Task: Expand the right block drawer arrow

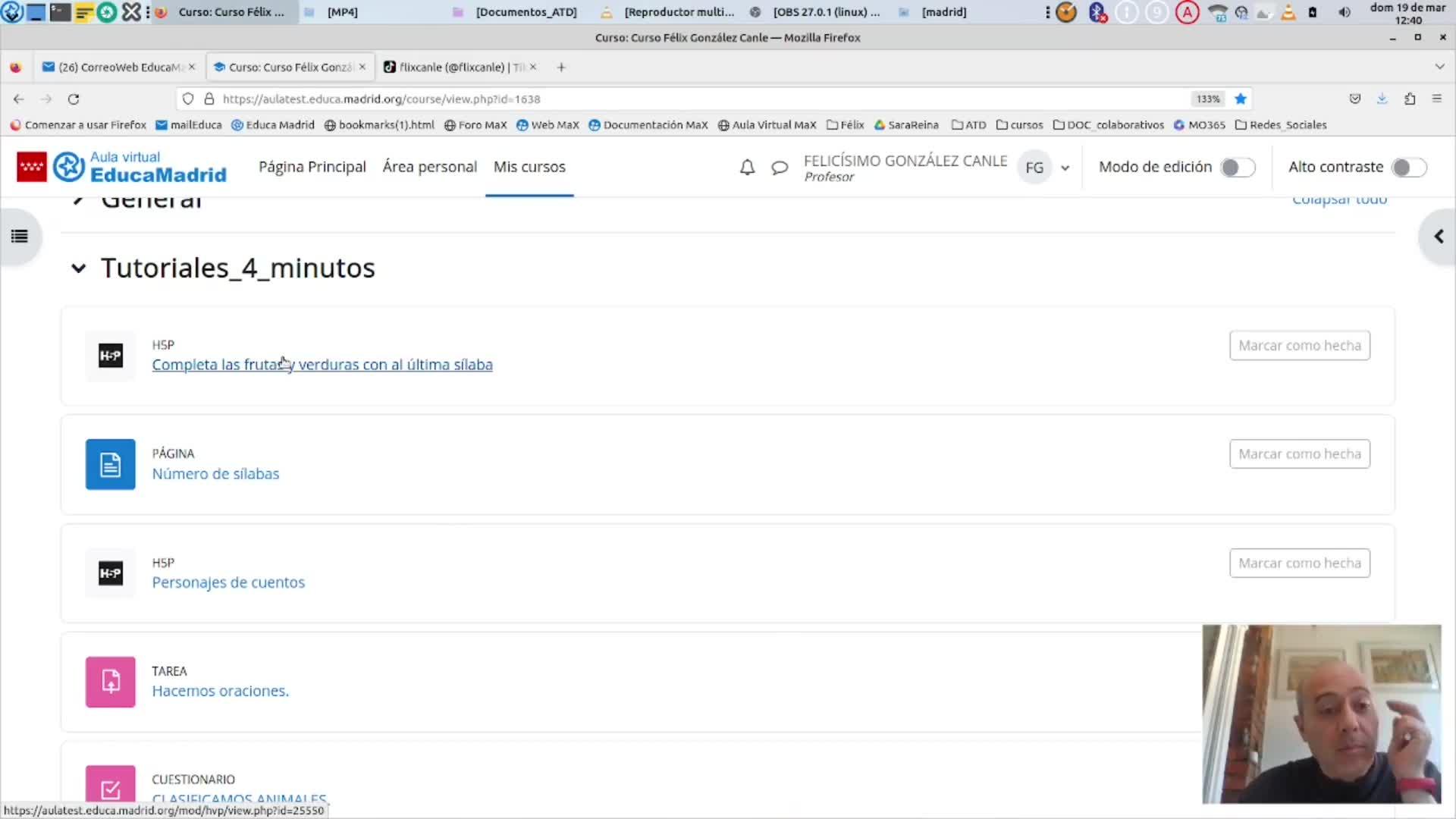Action: click(1438, 237)
